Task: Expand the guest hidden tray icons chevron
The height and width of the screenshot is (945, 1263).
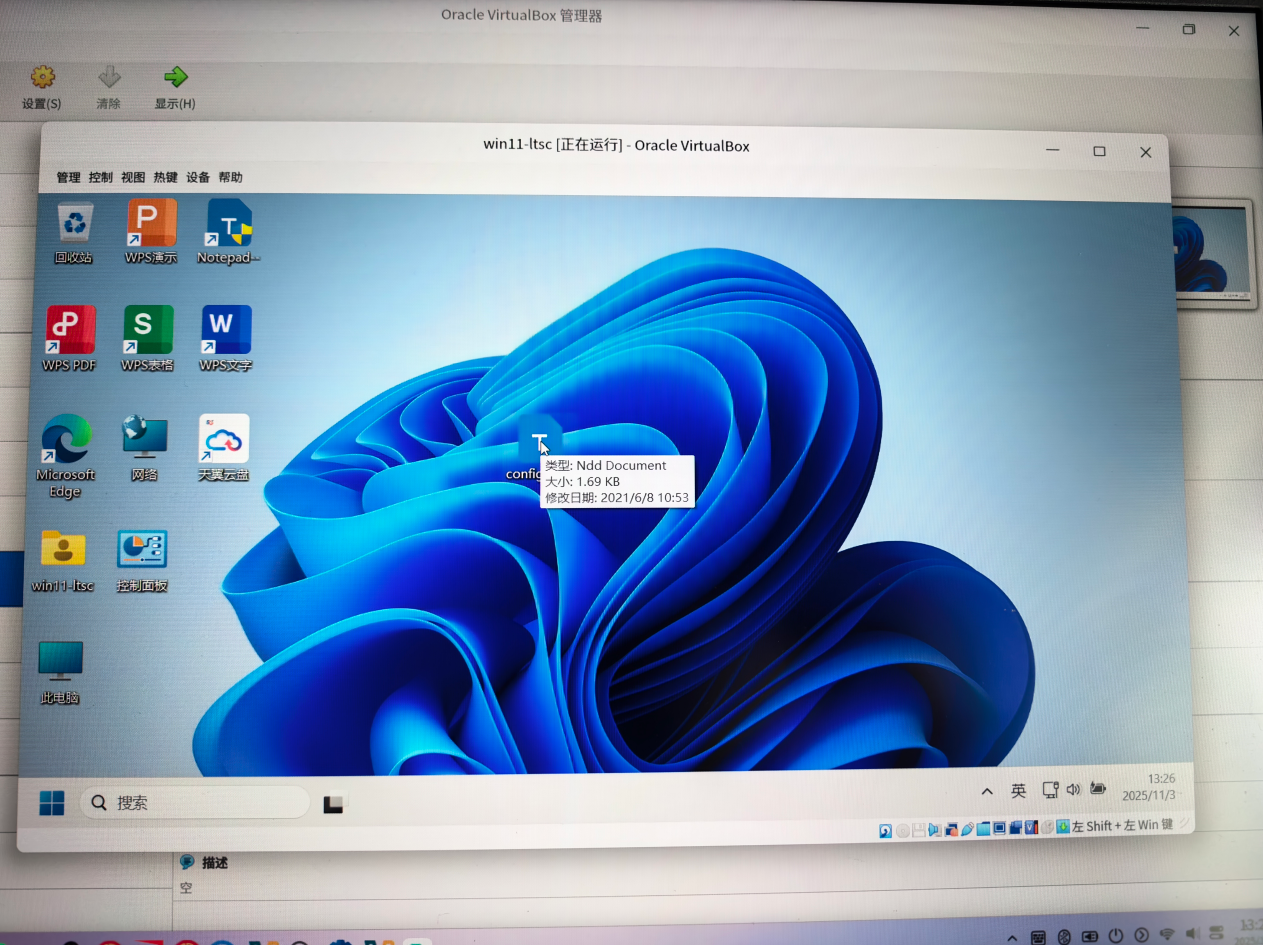Action: [987, 791]
